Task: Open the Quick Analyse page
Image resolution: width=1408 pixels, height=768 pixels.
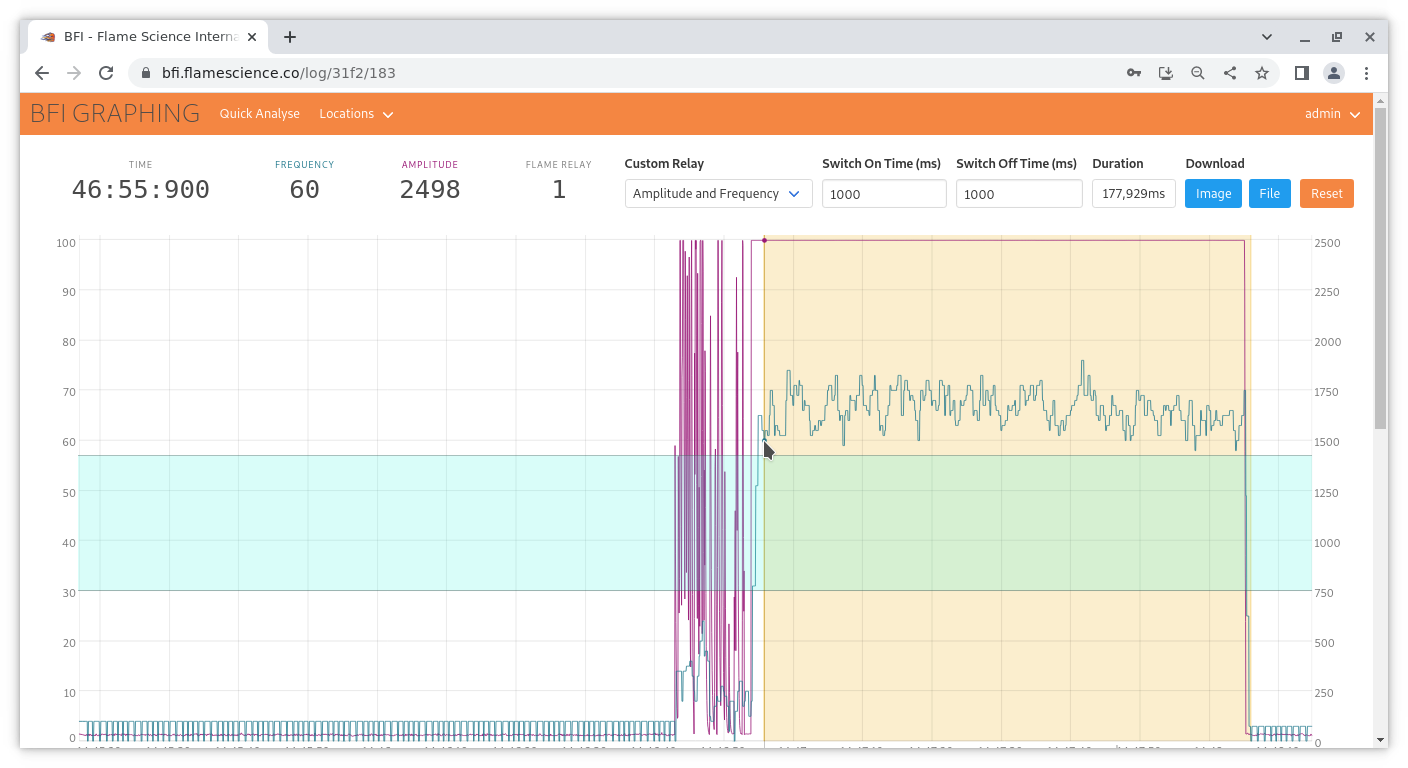Action: (x=259, y=114)
